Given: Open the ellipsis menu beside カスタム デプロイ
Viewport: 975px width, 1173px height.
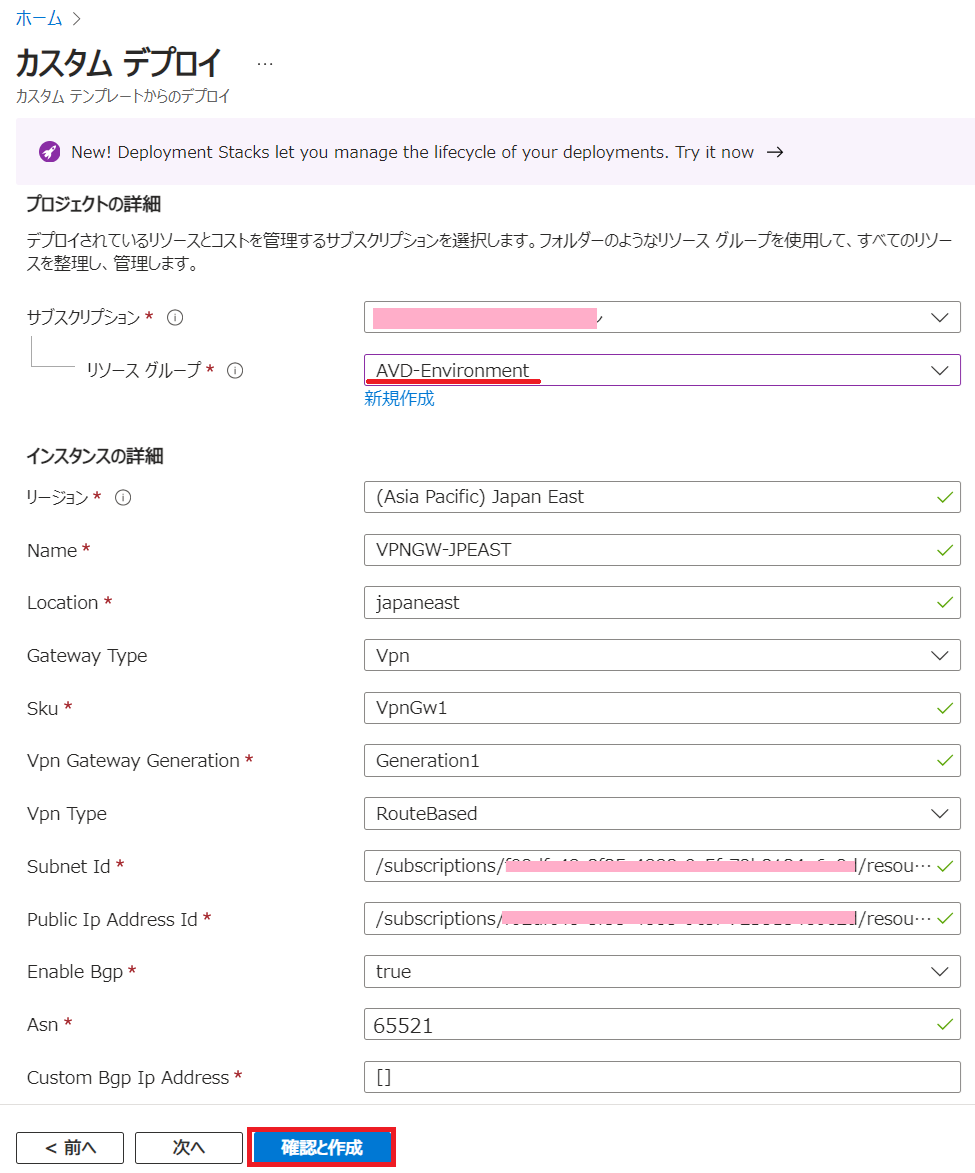Looking at the screenshot, I should (x=265, y=64).
